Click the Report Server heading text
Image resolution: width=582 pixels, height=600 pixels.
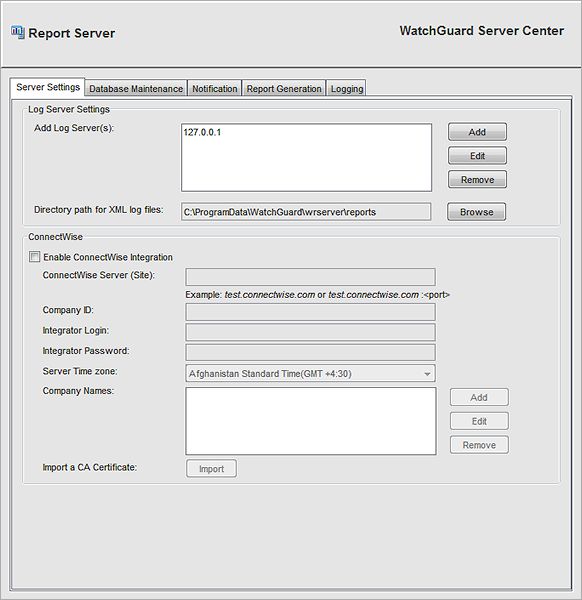click(72, 33)
